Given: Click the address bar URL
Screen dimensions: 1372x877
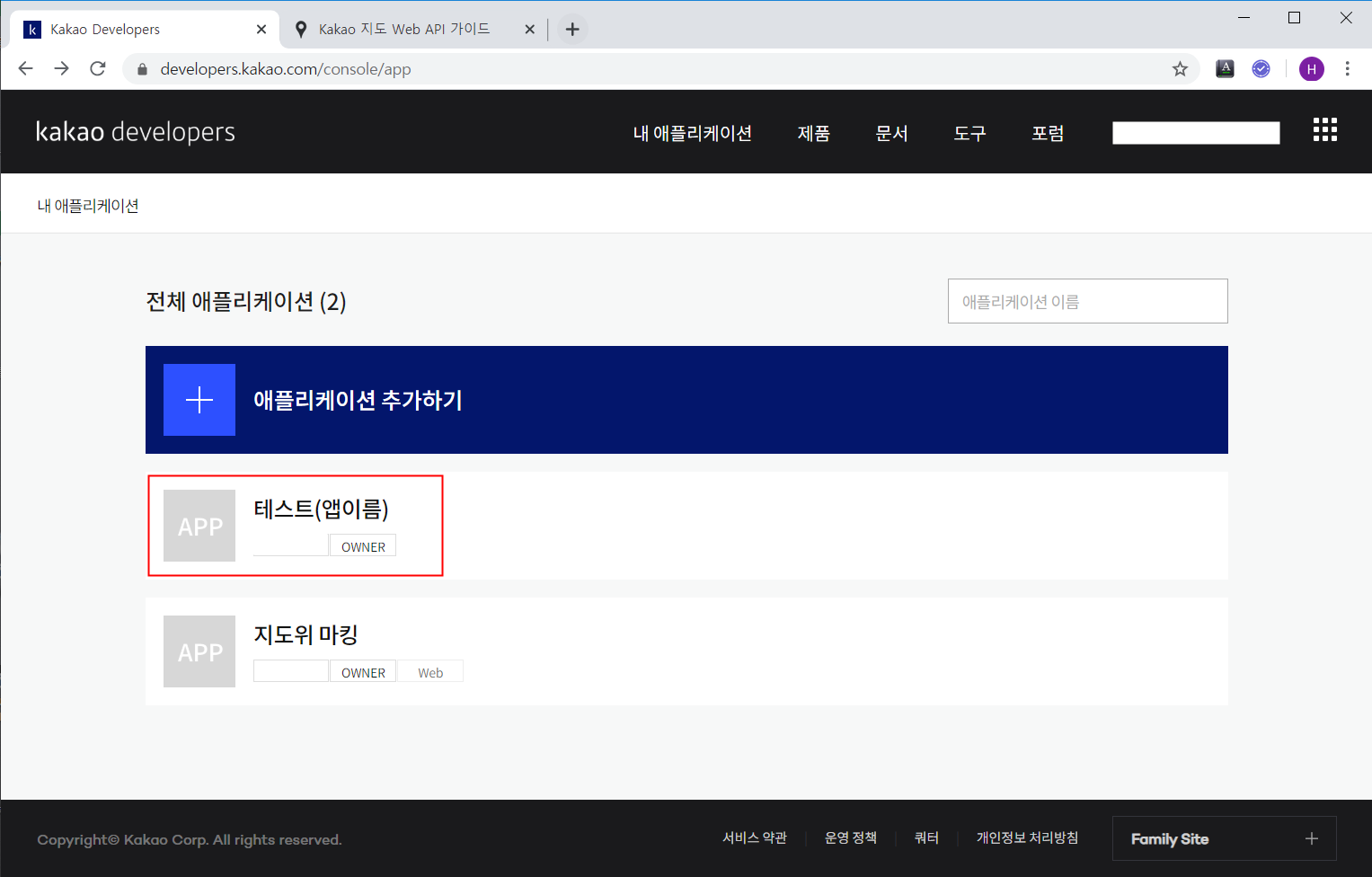Looking at the screenshot, I should tap(286, 69).
